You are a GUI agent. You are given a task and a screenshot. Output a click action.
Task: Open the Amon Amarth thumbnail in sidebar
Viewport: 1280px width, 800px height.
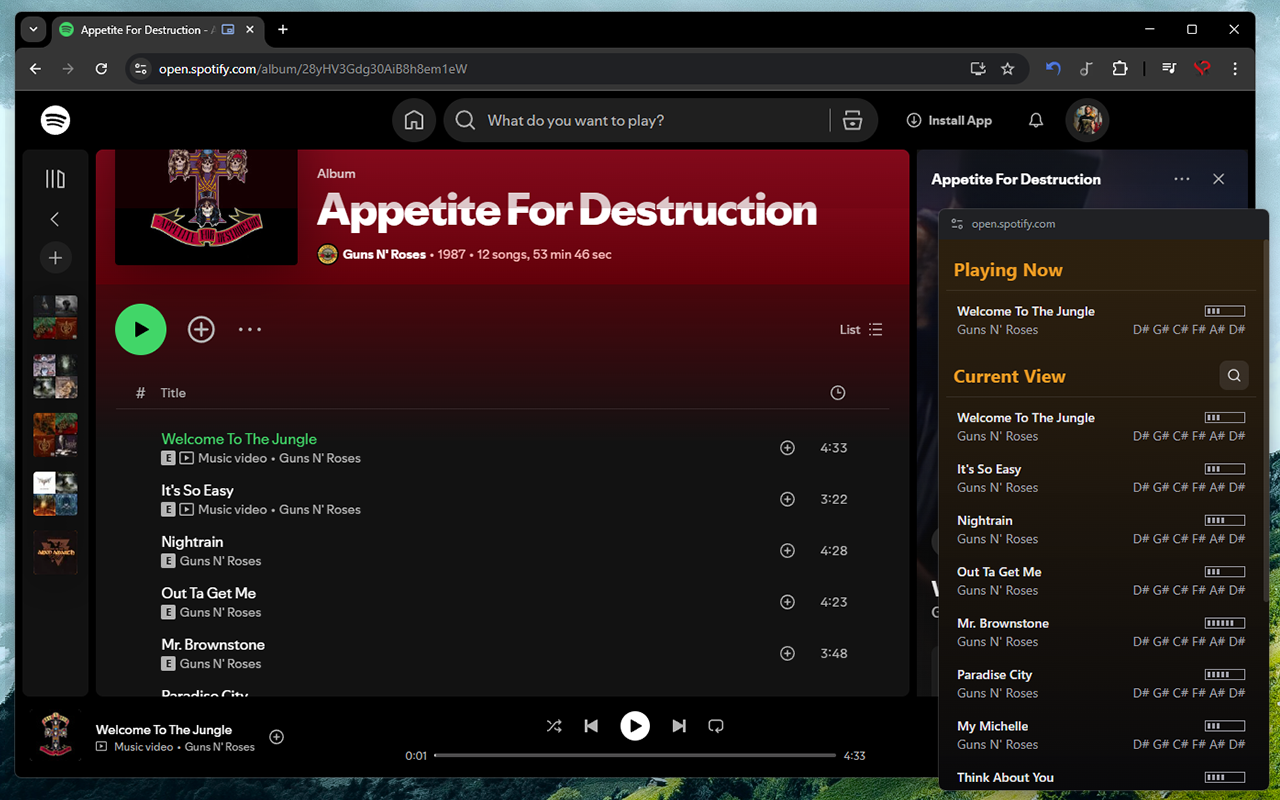pos(55,552)
